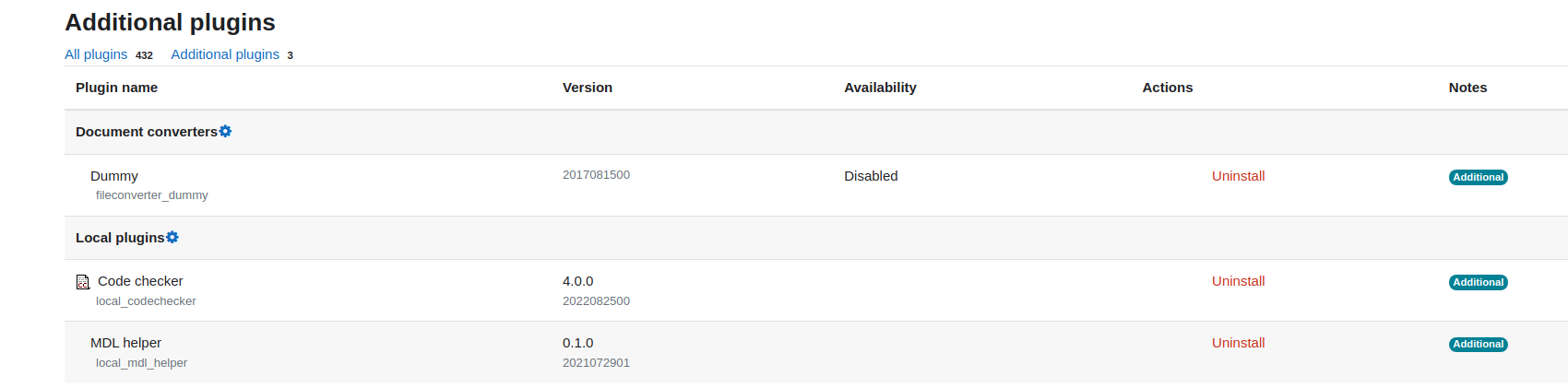The width and height of the screenshot is (1568, 388).
Task: Click the Disabled availability status
Action: point(871,176)
